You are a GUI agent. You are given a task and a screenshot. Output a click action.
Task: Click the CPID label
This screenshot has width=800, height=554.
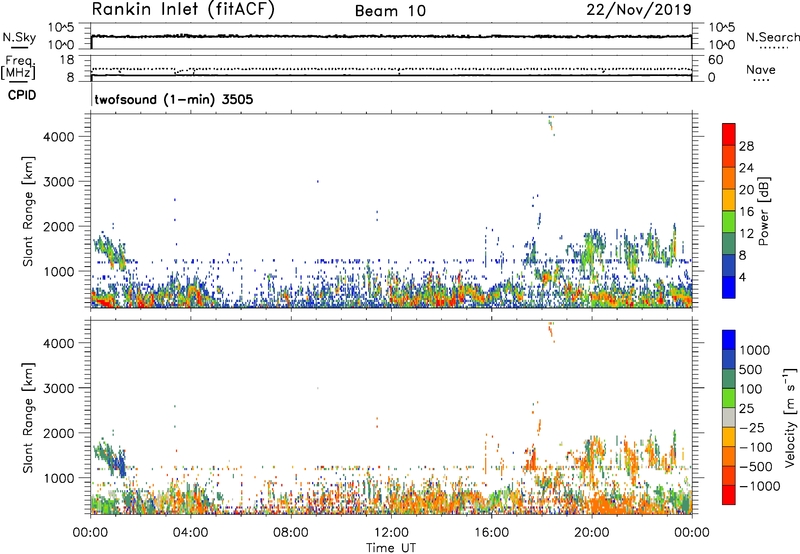click(22, 95)
